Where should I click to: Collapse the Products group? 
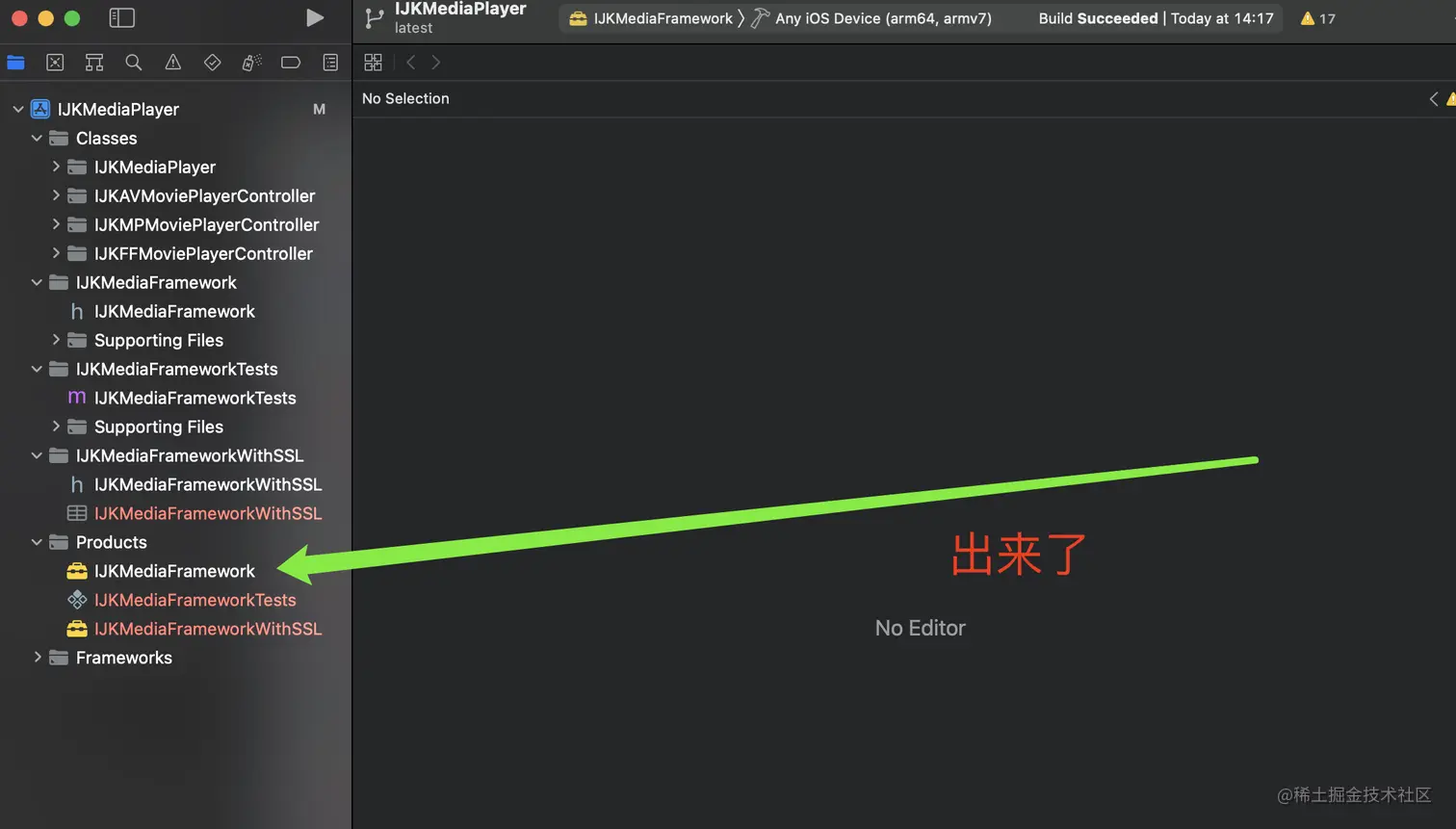coord(37,542)
